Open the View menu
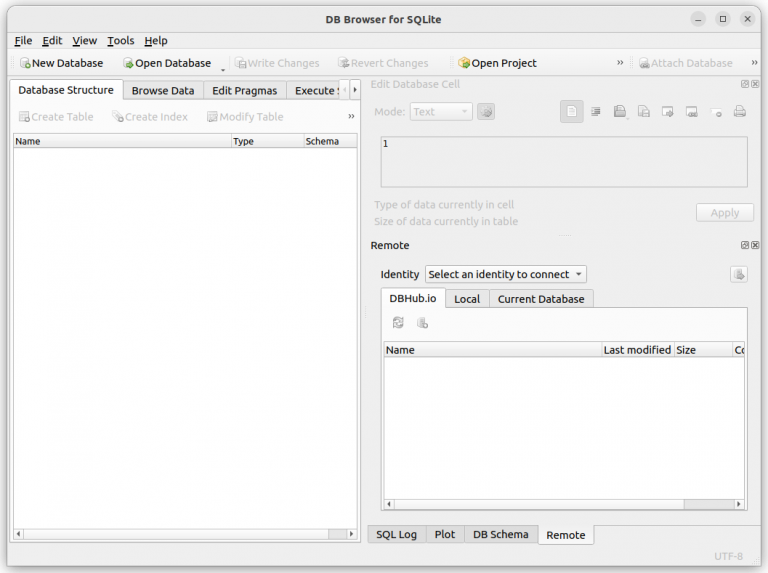The width and height of the screenshot is (768, 573). click(x=84, y=41)
